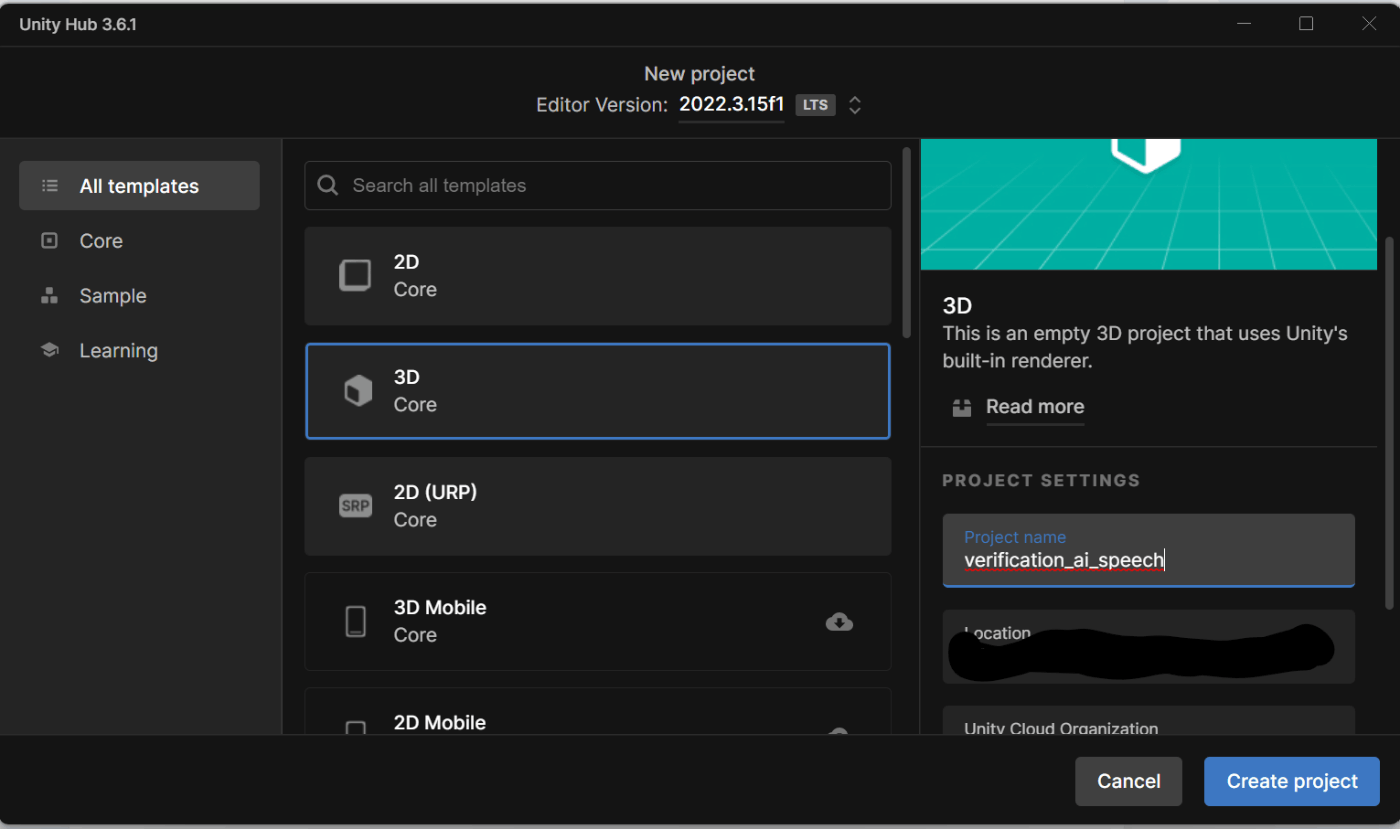
Task: Open the Learning templates category
Action: [x=139, y=351]
